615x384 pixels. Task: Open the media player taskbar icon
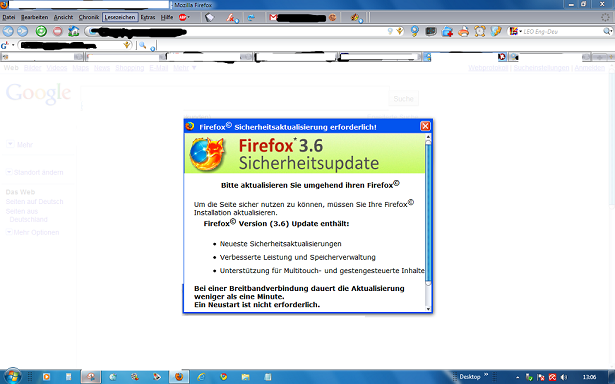click(46, 377)
